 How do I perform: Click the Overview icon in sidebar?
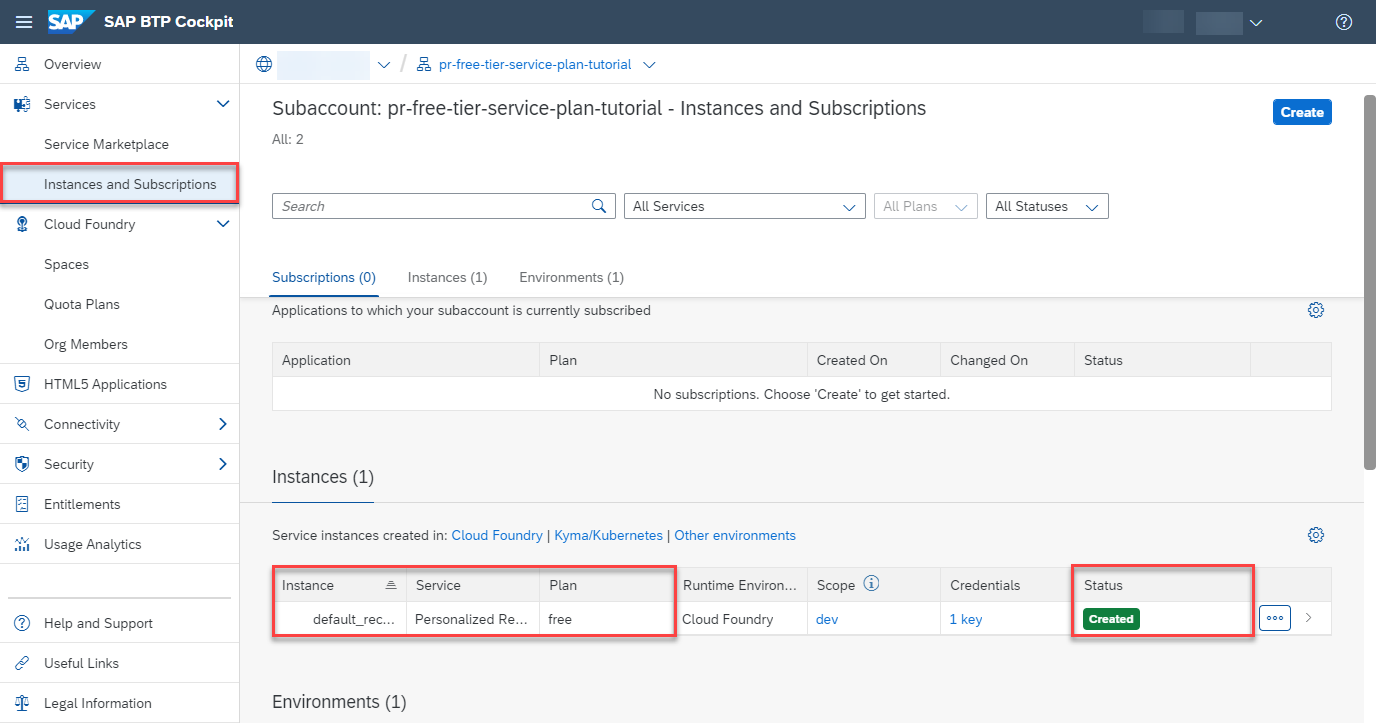pos(22,64)
